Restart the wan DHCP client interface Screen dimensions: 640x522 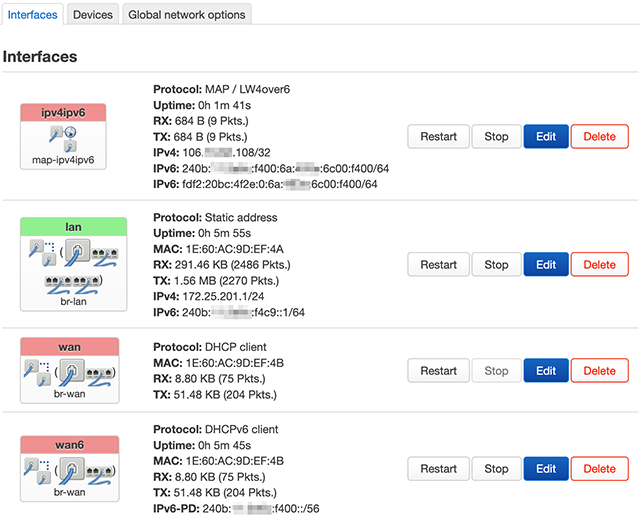click(x=438, y=371)
